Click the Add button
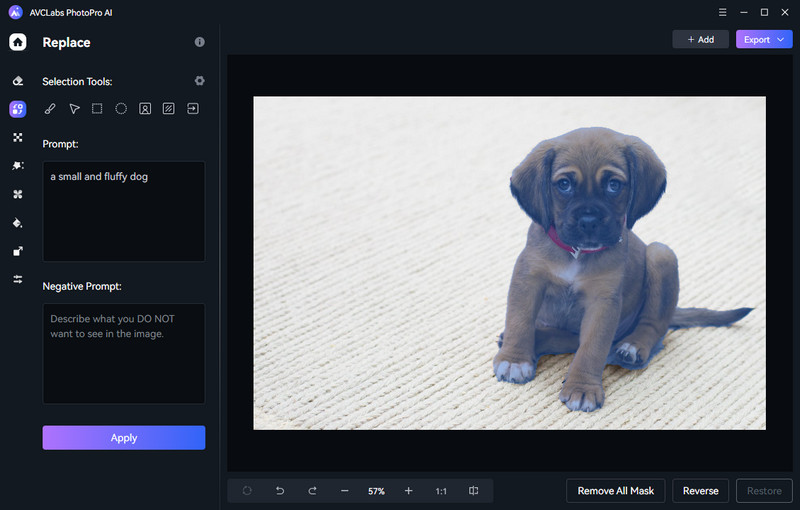 pos(701,39)
